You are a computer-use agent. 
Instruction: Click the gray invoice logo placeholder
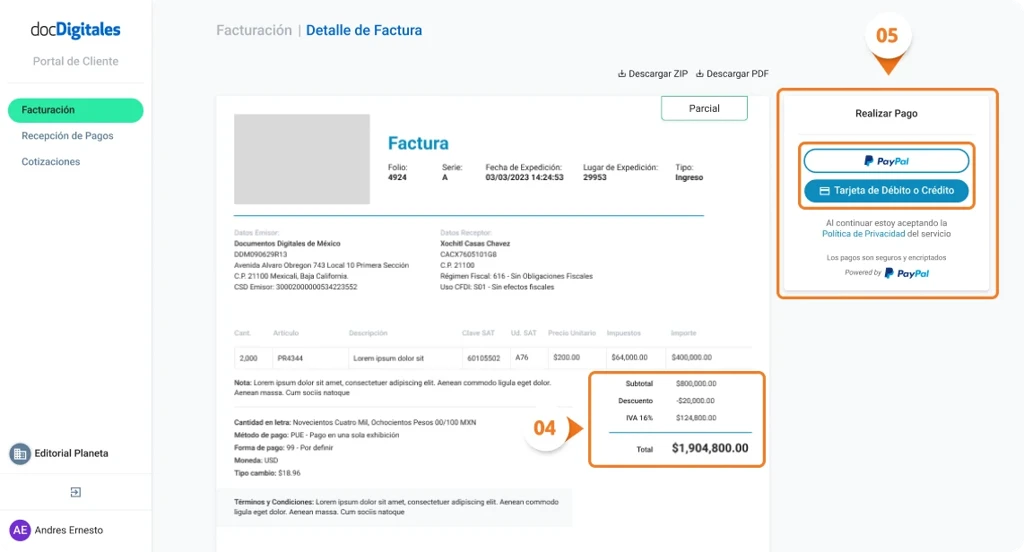[302, 159]
